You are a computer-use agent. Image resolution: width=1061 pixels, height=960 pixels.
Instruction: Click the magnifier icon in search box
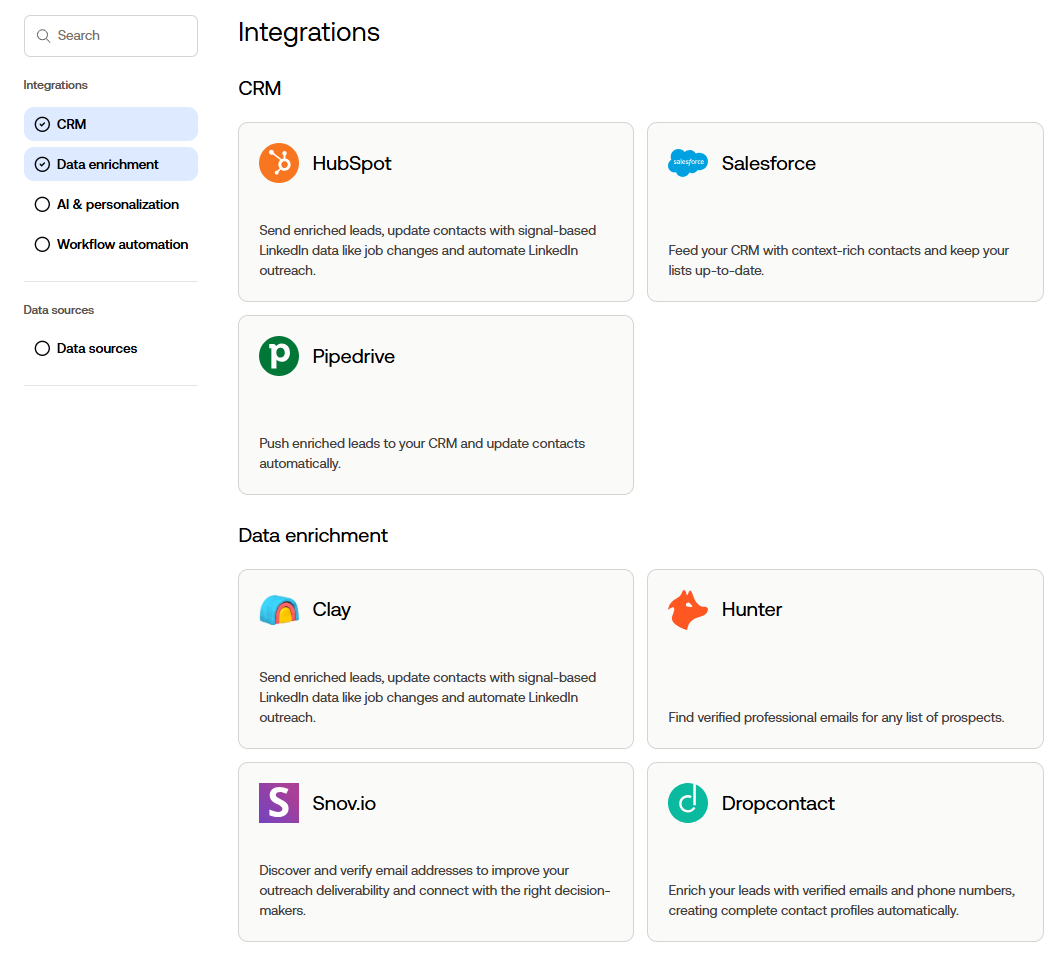(43, 36)
